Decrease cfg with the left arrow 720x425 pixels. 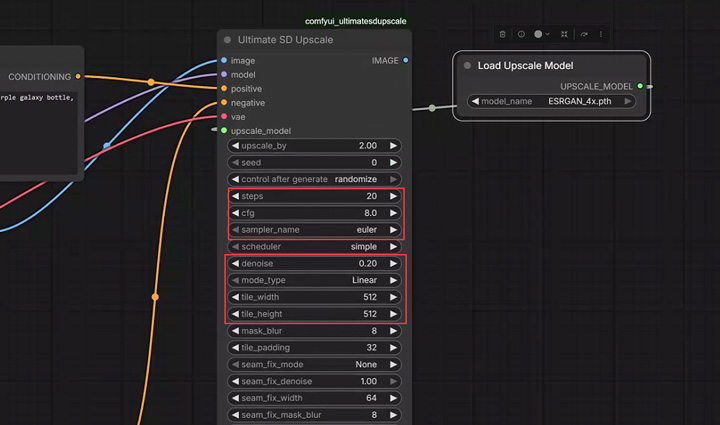[x=235, y=213]
